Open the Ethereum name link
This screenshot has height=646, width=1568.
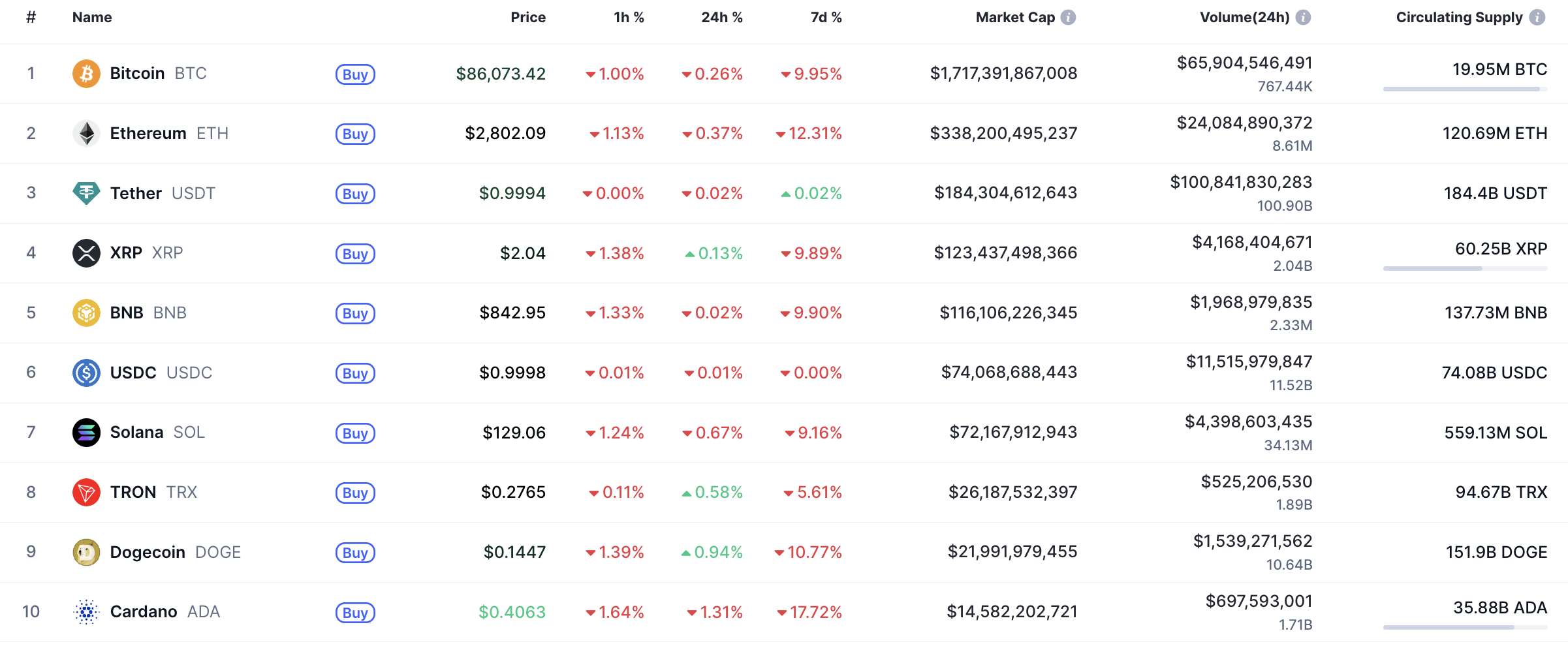point(148,134)
